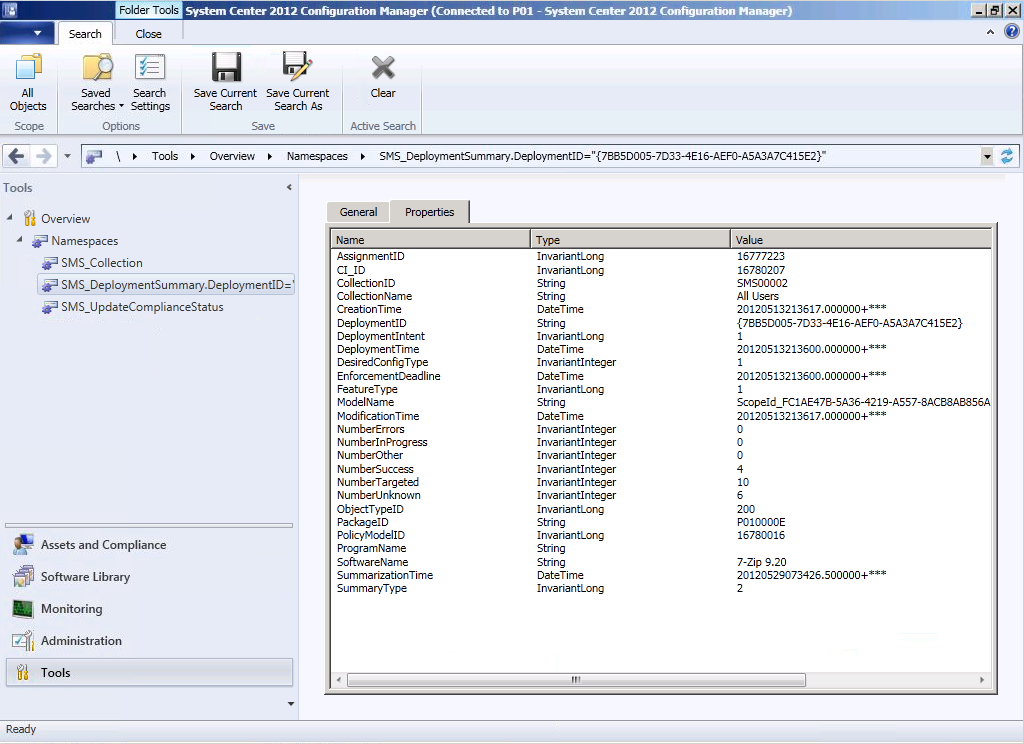This screenshot has width=1024, height=744.
Task: Refresh the view using refresh icon
Action: click(x=1007, y=156)
